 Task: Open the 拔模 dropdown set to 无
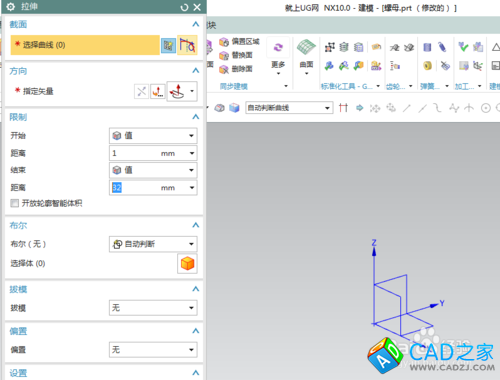click(x=153, y=308)
